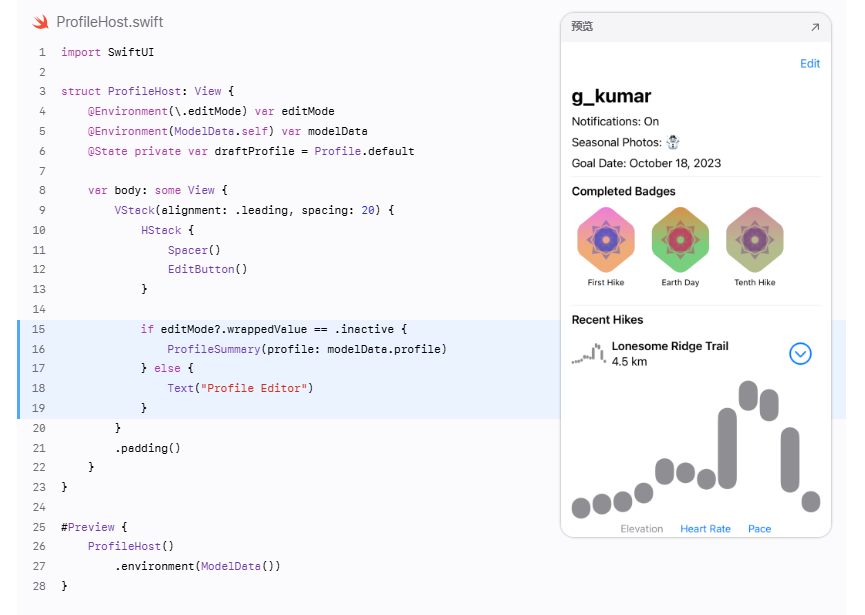Click the .padding() modifier line
The height and width of the screenshot is (615, 865).
point(147,448)
